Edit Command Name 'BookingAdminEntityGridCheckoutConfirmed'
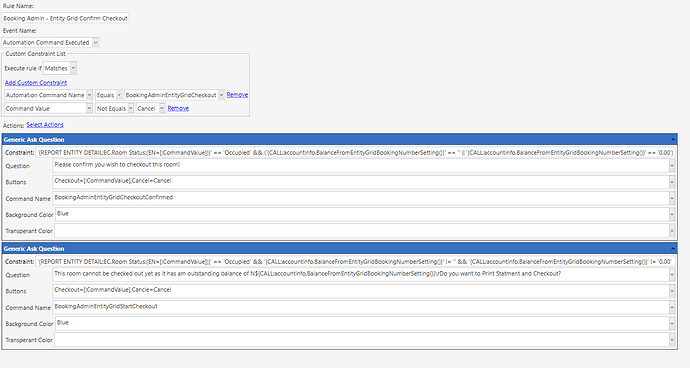690x368 pixels. (x=360, y=199)
